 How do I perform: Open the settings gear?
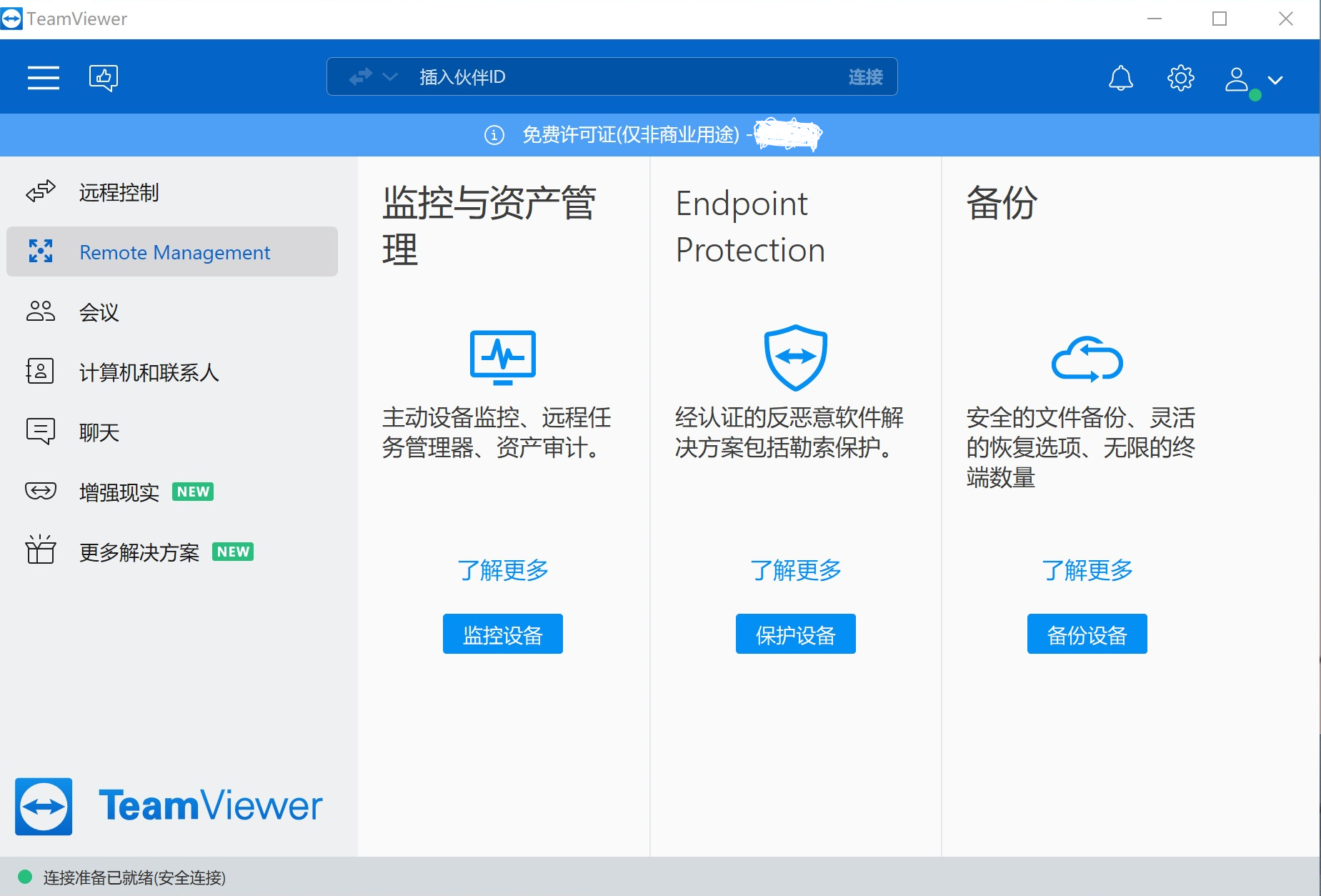[x=1180, y=78]
